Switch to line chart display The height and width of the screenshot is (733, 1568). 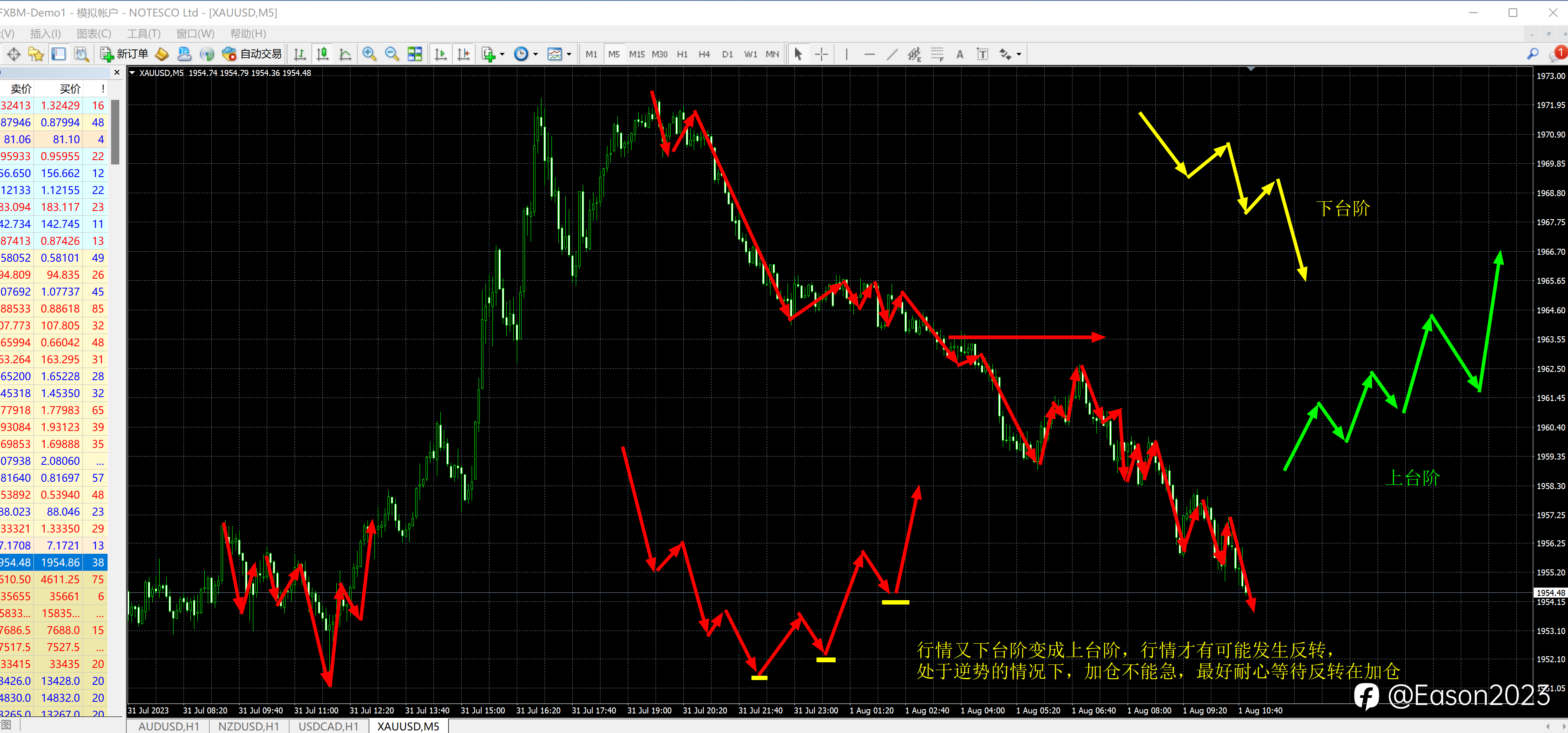[345, 54]
